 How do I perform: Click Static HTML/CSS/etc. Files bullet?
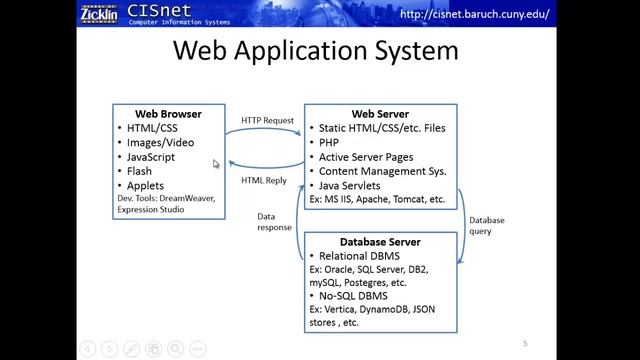pyautogui.click(x=382, y=128)
